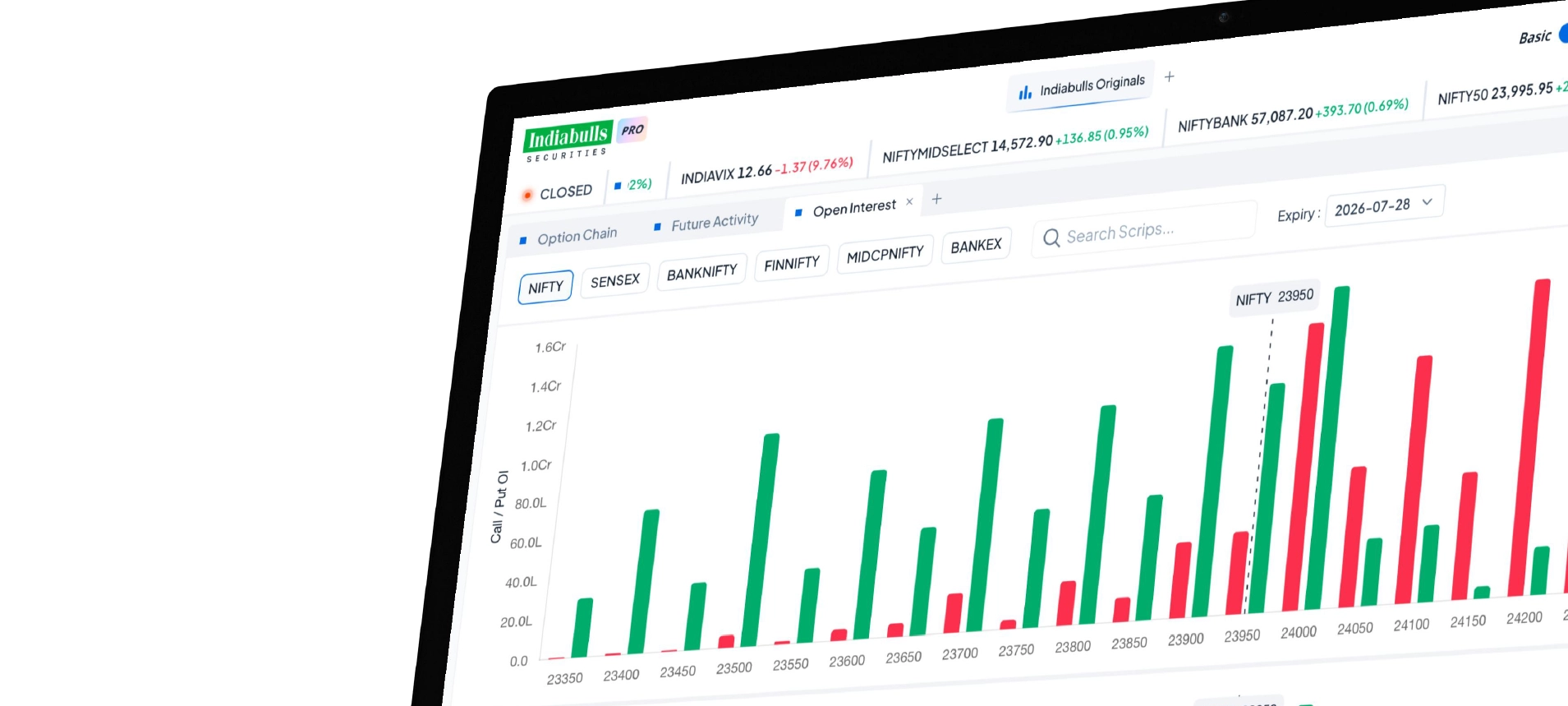Click the red bar at strike 23700
The width and height of the screenshot is (1568, 706).
[x=954, y=613]
